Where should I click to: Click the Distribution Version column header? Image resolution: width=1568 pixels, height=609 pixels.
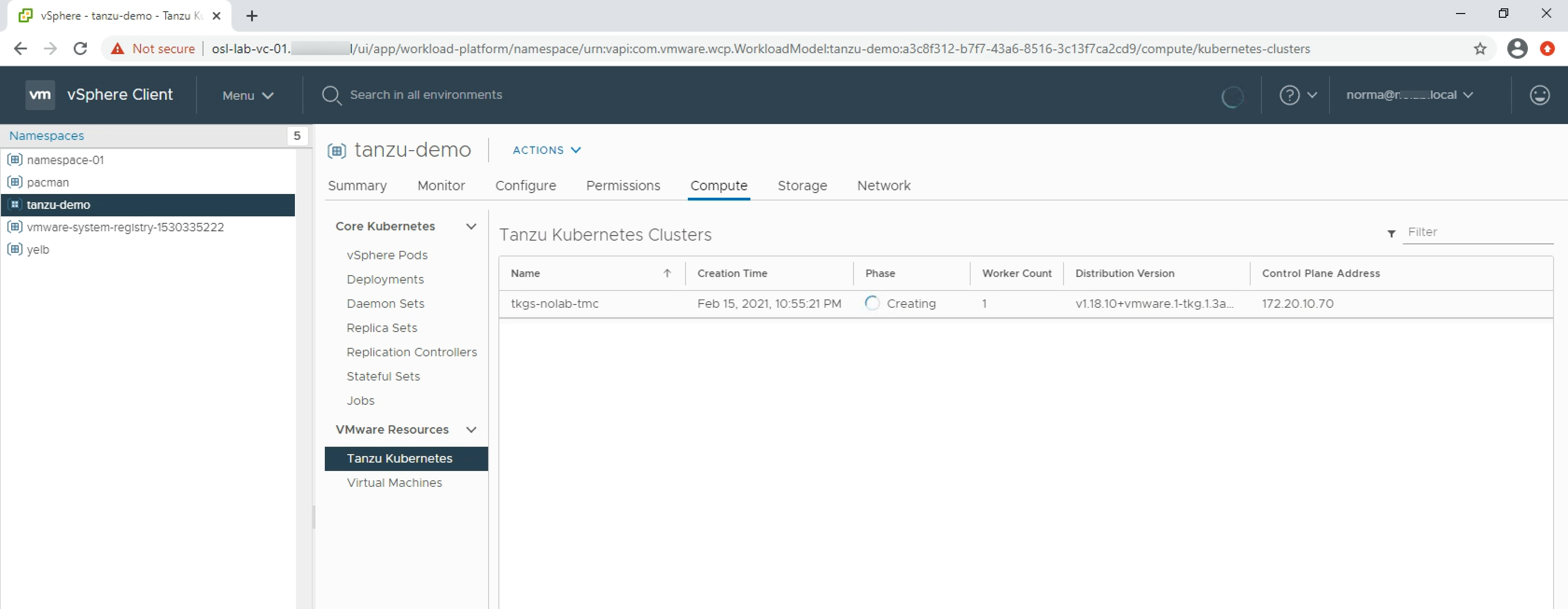tap(1124, 273)
